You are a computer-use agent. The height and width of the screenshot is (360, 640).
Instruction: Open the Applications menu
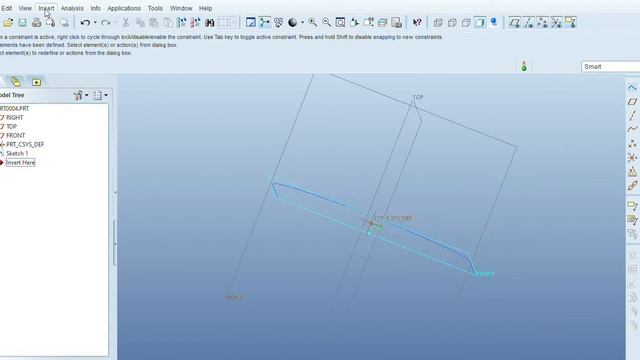(124, 8)
